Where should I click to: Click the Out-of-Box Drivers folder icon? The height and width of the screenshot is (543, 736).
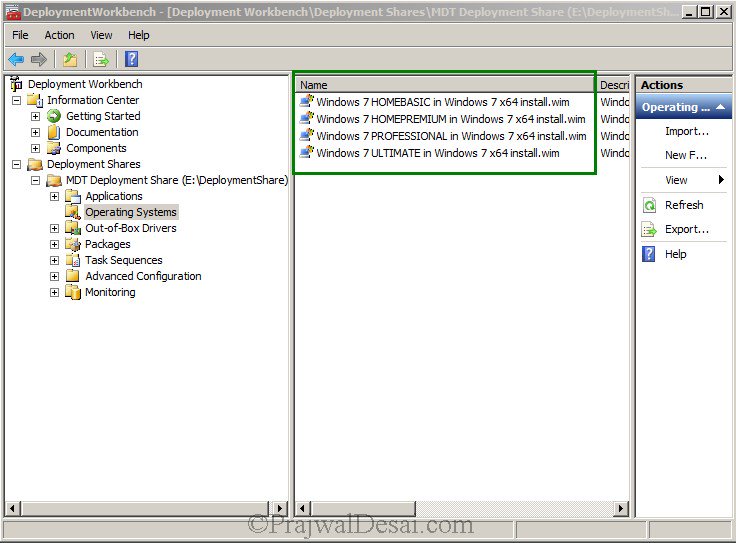pyautogui.click(x=73, y=228)
